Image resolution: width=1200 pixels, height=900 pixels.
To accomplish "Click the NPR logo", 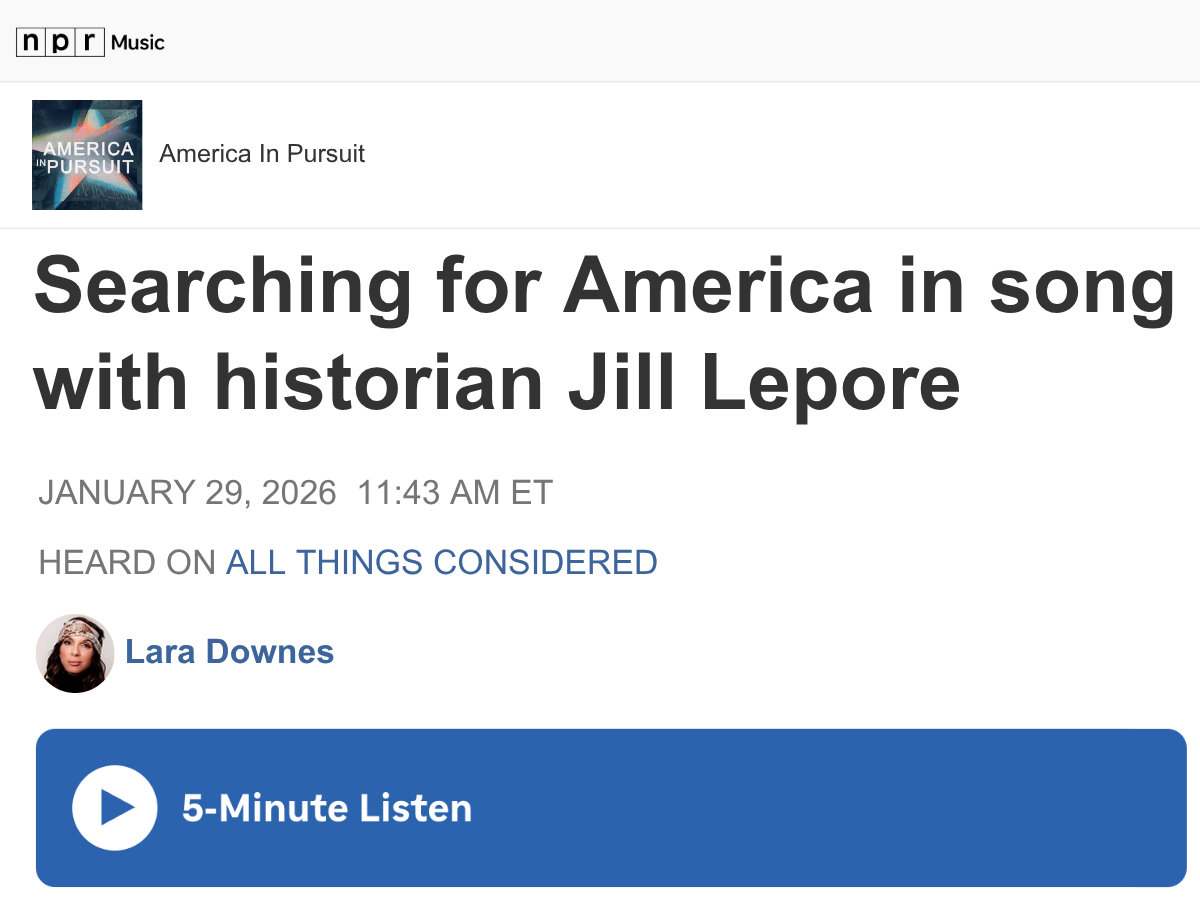I will pyautogui.click(x=60, y=42).
